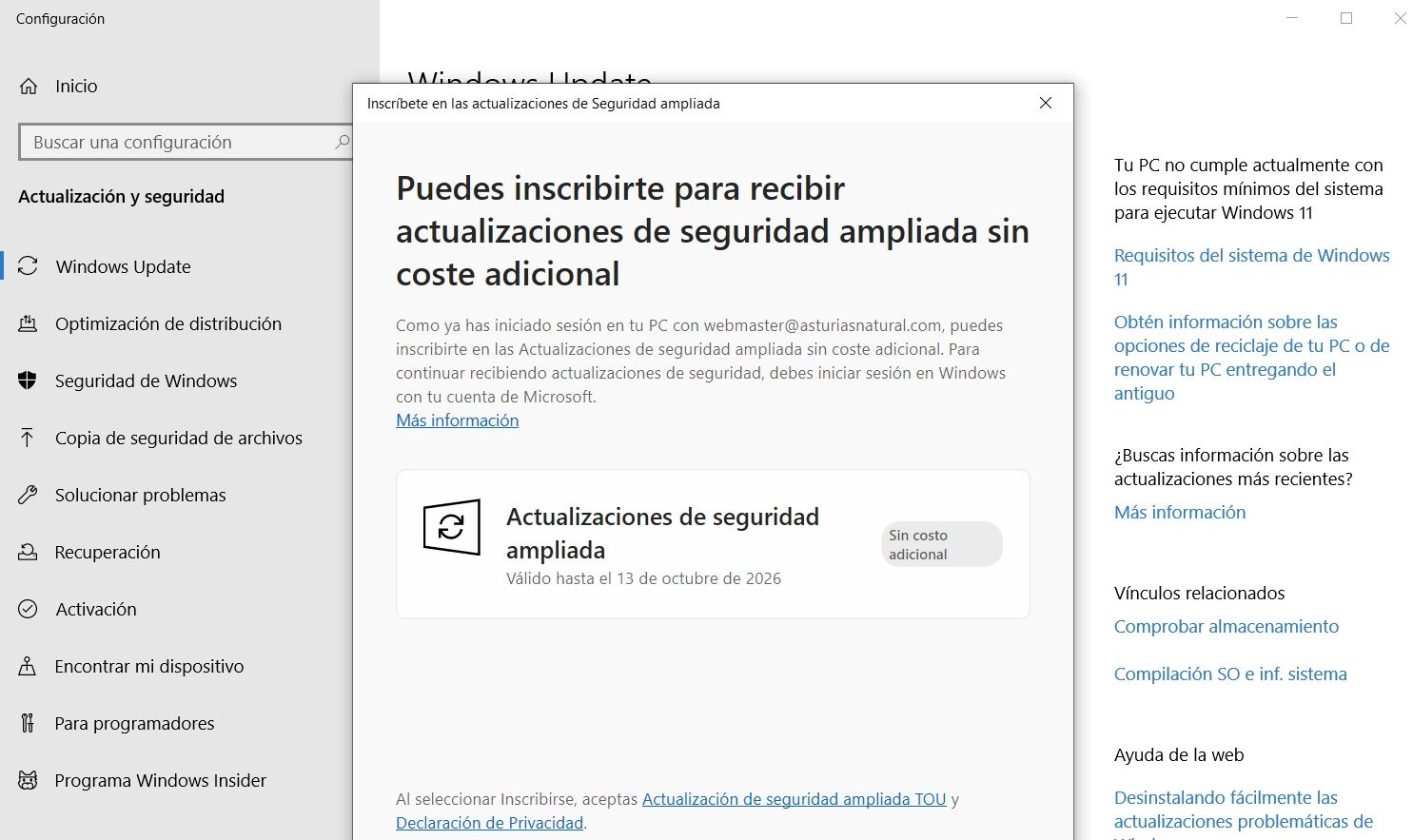
Task: Open Más información link in enrollment dialog
Action: click(x=457, y=420)
